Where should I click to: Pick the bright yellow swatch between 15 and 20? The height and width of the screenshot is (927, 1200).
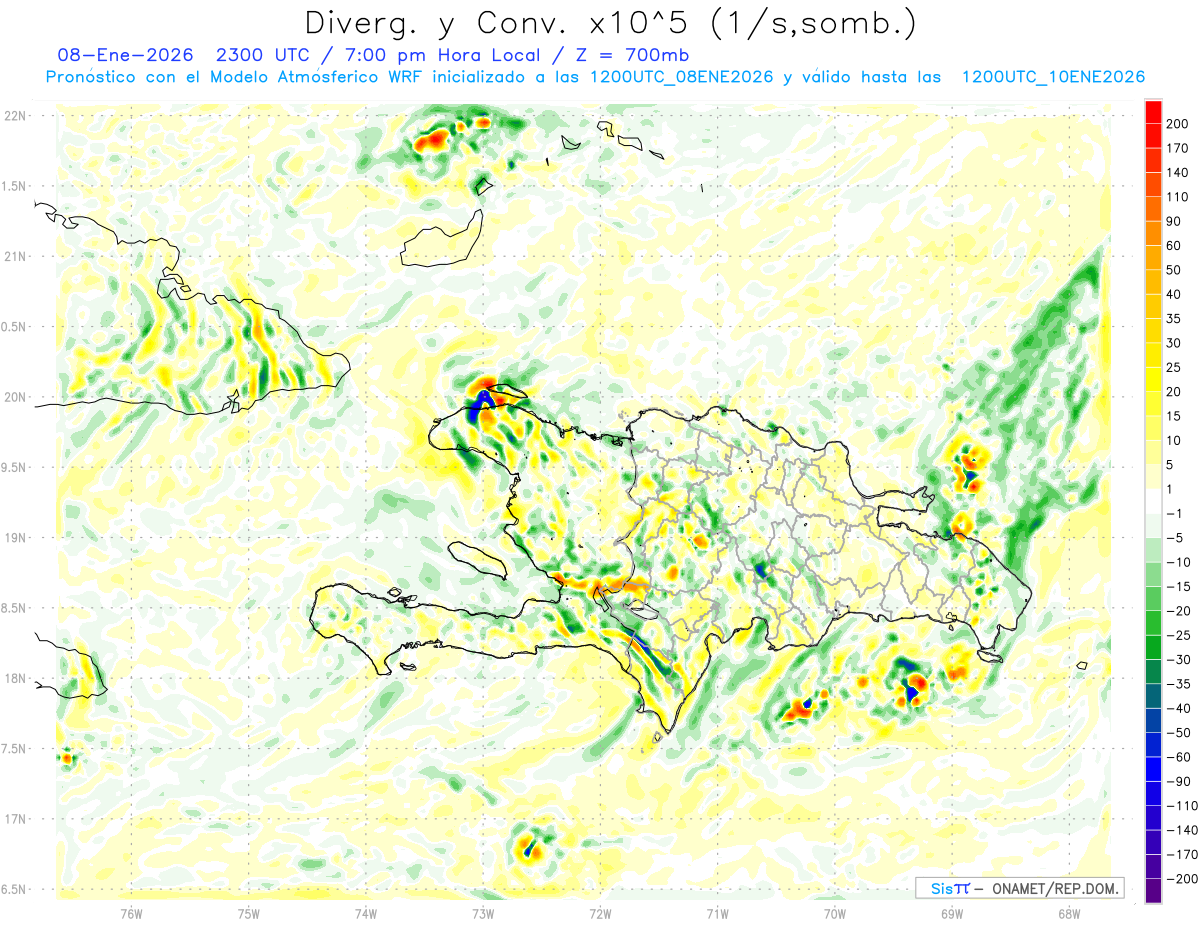point(1153,404)
